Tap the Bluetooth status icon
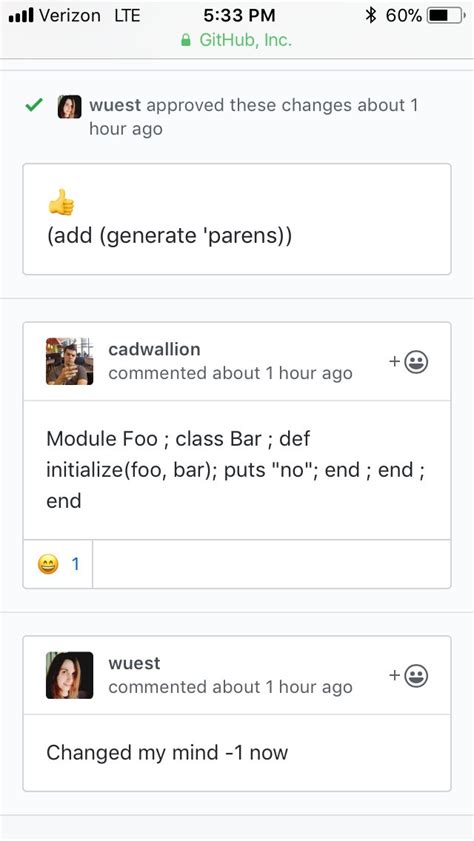474x841 pixels. coord(371,15)
